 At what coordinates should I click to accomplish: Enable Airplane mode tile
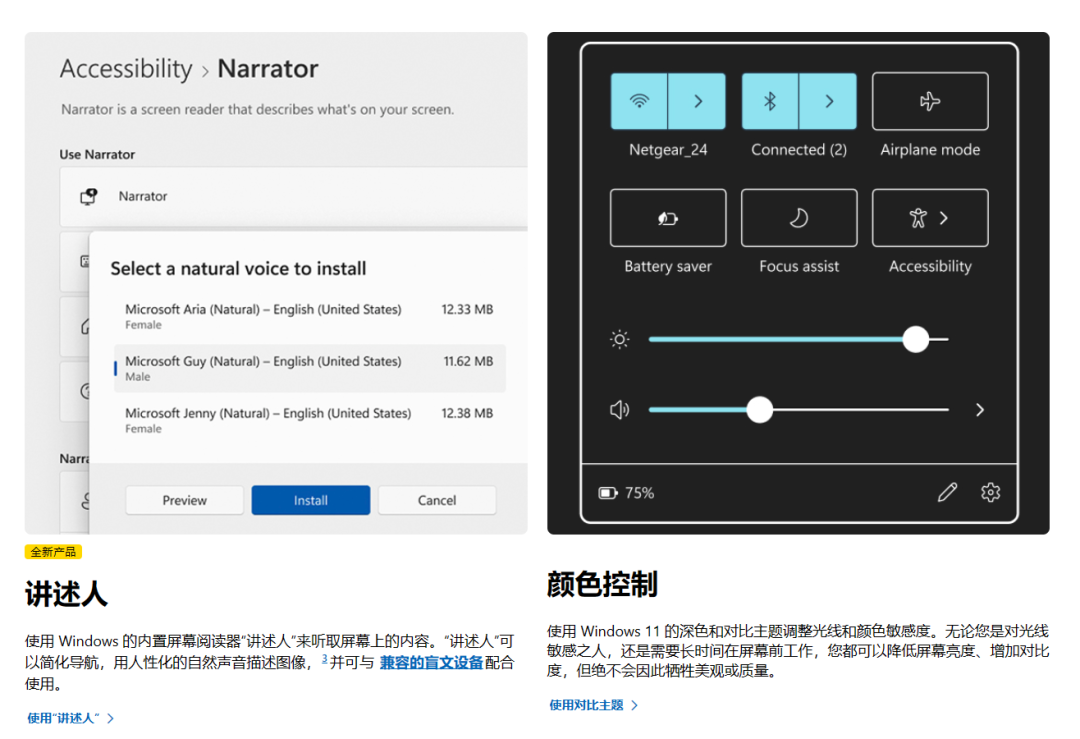pyautogui.click(x=930, y=101)
